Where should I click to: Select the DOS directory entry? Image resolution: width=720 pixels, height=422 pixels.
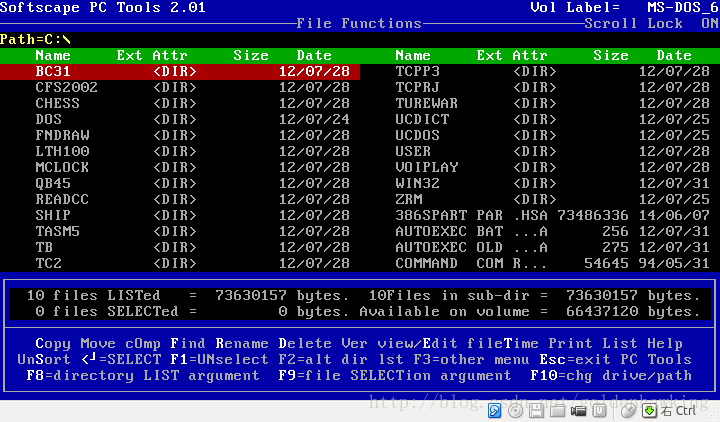pyautogui.click(x=192, y=119)
